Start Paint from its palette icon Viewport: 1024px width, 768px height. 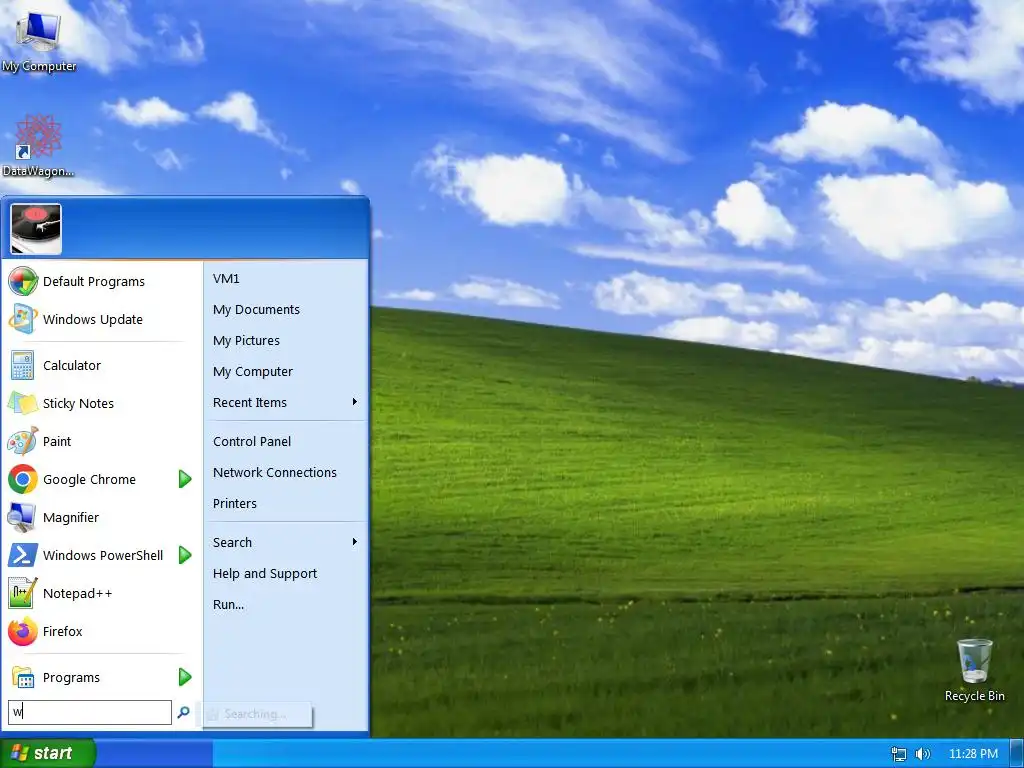[x=23, y=441]
